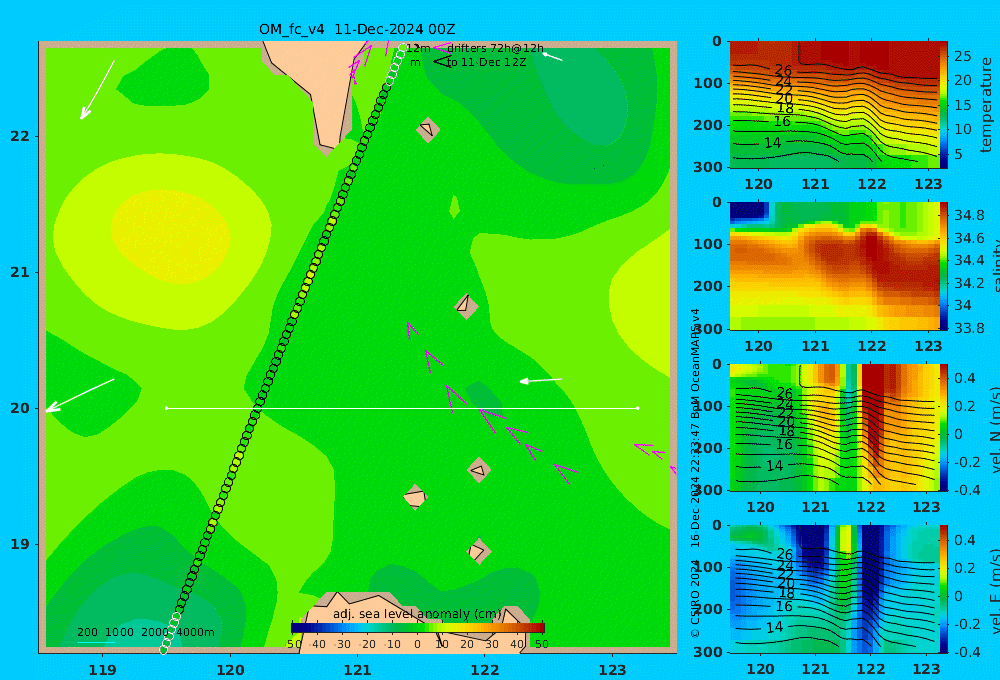Click the right endpoint of the white transect line
Image resolution: width=1000 pixels, height=680 pixels.
pos(638,408)
